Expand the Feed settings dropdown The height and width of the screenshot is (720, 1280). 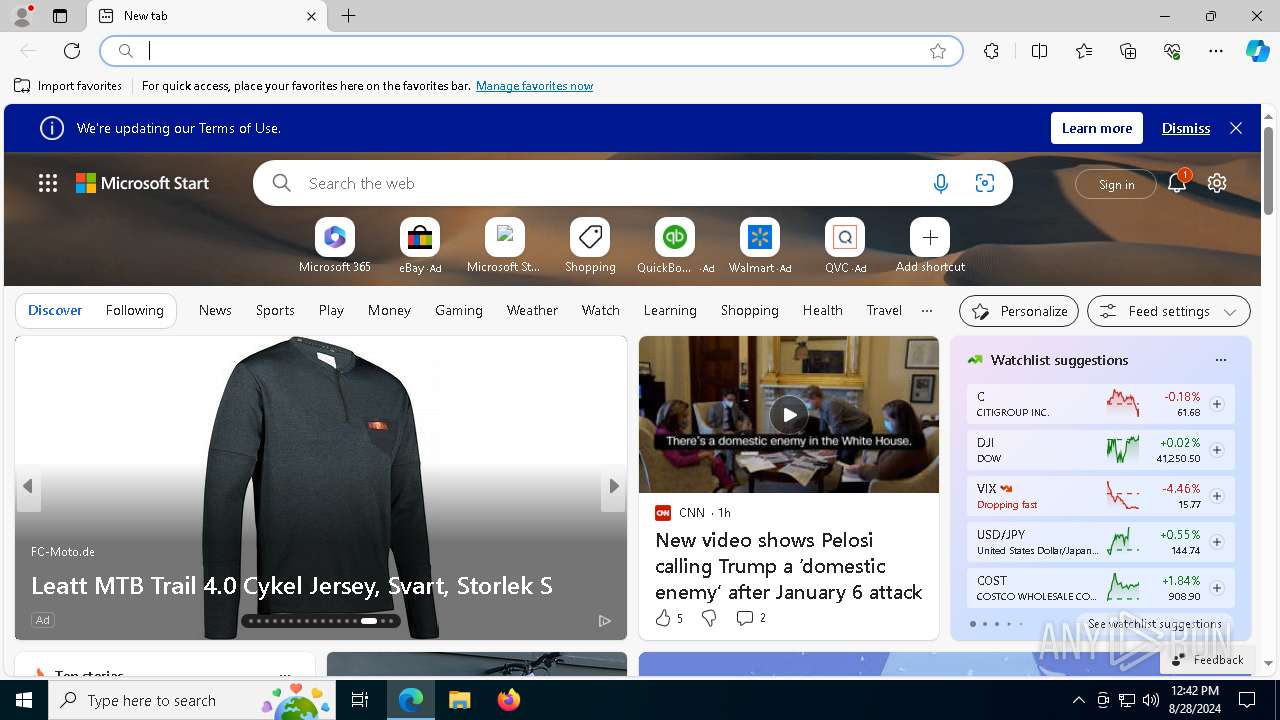(x=1169, y=311)
